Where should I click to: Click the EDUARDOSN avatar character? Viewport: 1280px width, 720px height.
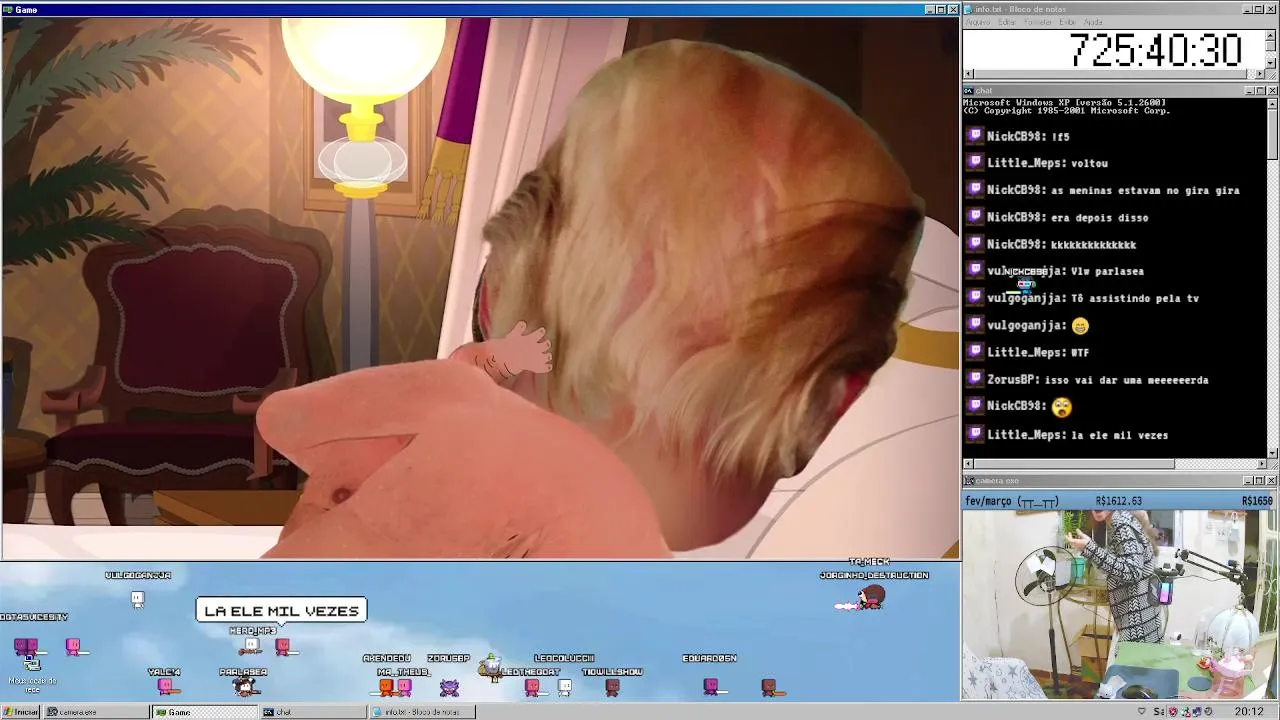tap(710, 686)
